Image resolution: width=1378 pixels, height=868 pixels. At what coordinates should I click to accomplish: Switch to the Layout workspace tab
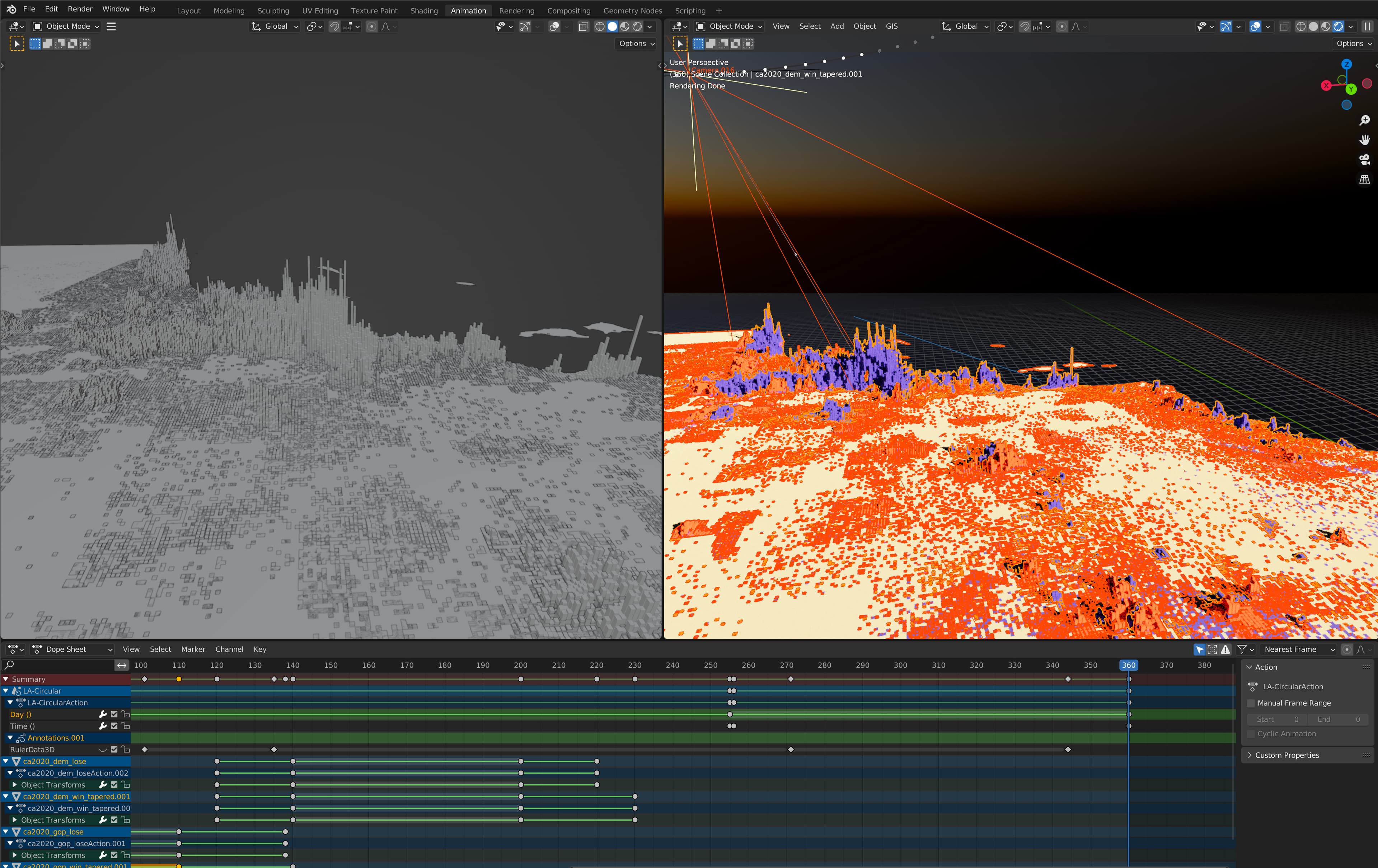pyautogui.click(x=189, y=11)
